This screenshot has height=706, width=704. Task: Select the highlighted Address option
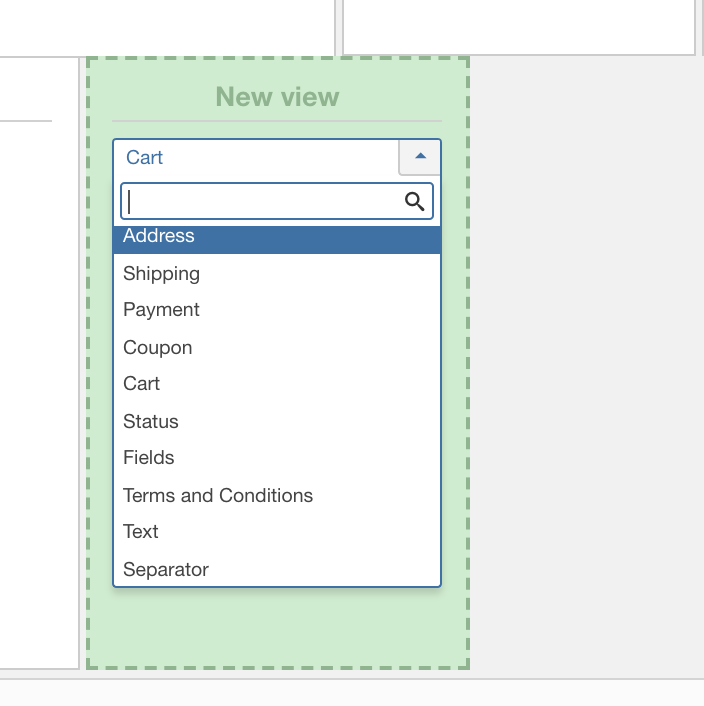click(x=277, y=238)
